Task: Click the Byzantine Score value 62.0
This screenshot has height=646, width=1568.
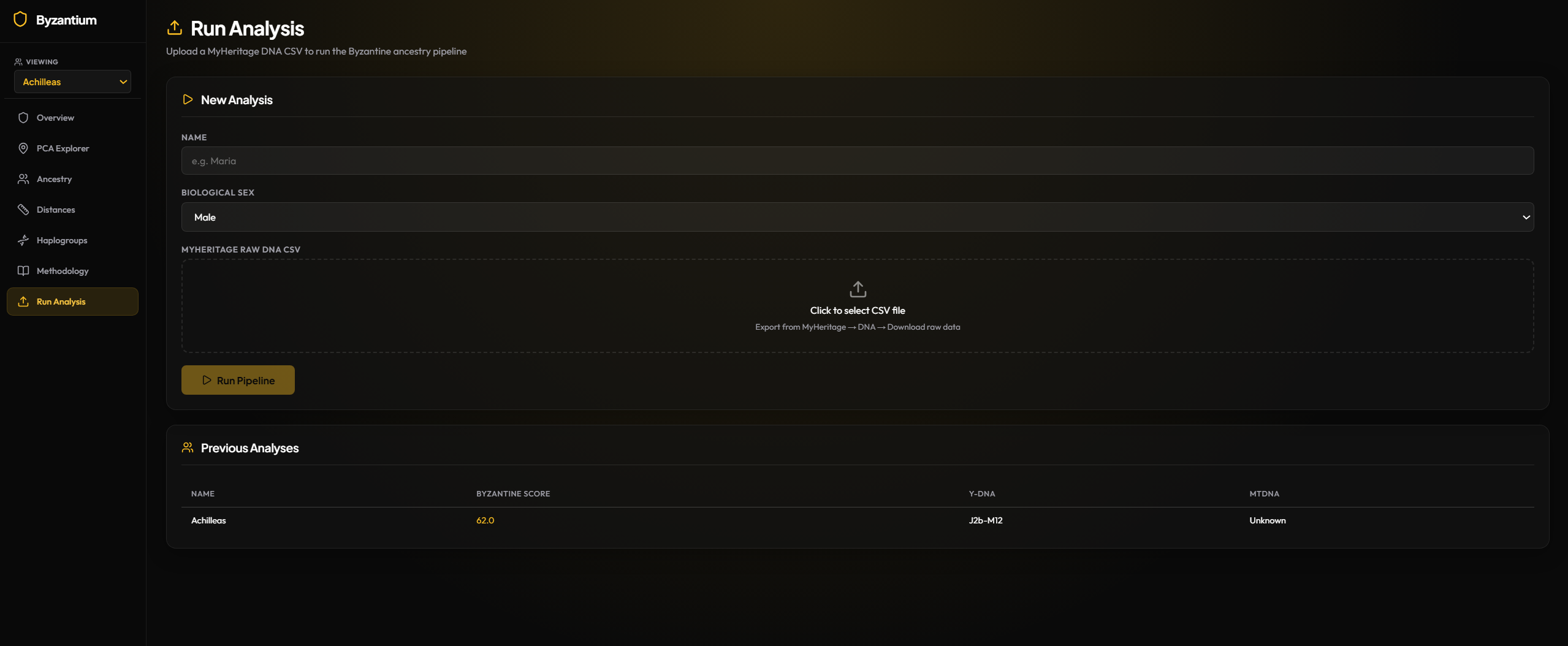Action: (x=485, y=520)
